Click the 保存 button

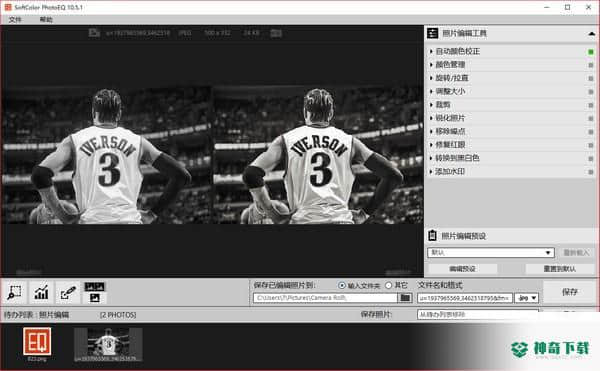click(569, 292)
